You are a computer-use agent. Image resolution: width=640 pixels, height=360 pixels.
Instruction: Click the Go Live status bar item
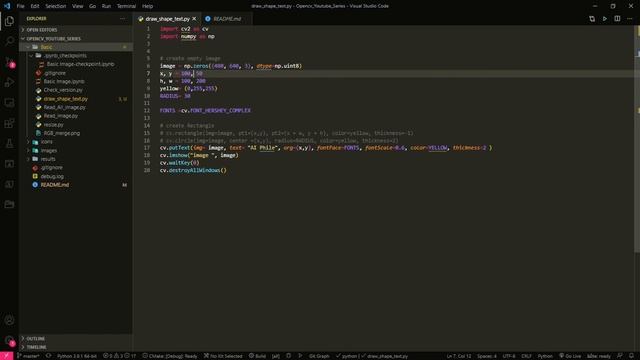(570, 356)
